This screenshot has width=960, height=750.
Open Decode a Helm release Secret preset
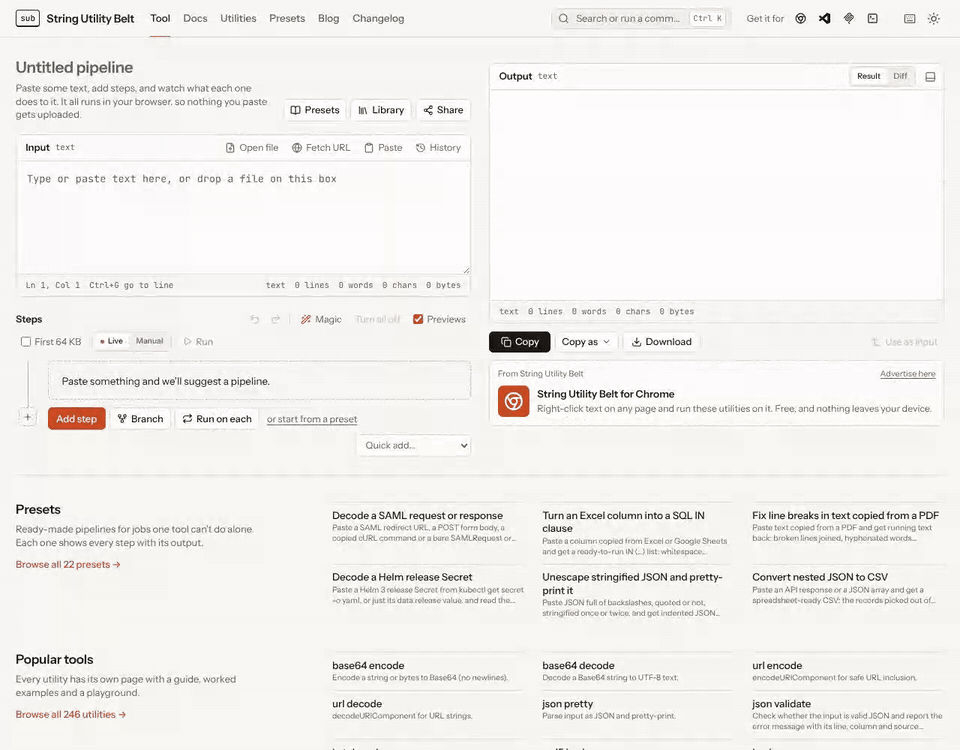click(x=402, y=577)
